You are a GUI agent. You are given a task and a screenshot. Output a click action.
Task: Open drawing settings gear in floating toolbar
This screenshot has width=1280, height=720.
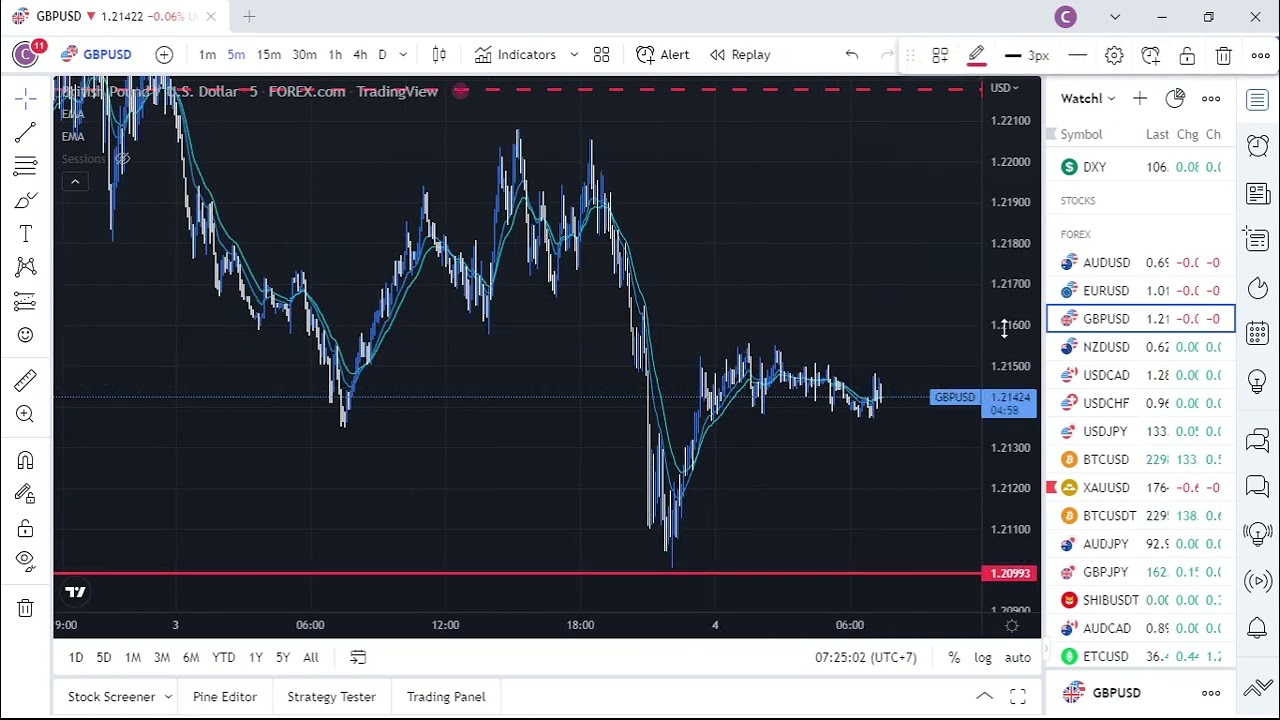click(1114, 56)
